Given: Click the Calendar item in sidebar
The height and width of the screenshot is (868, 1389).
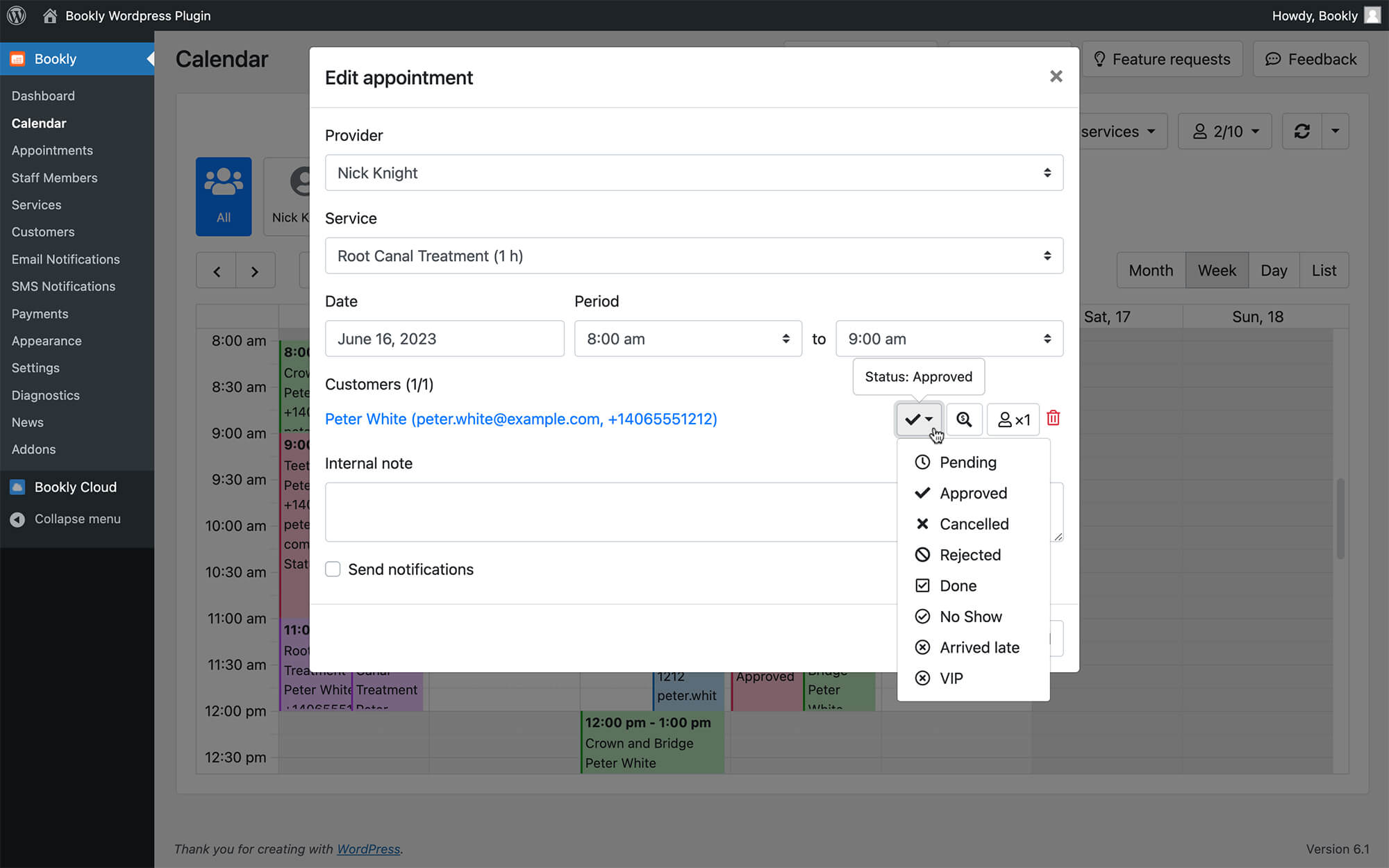Looking at the screenshot, I should pyautogui.click(x=39, y=123).
